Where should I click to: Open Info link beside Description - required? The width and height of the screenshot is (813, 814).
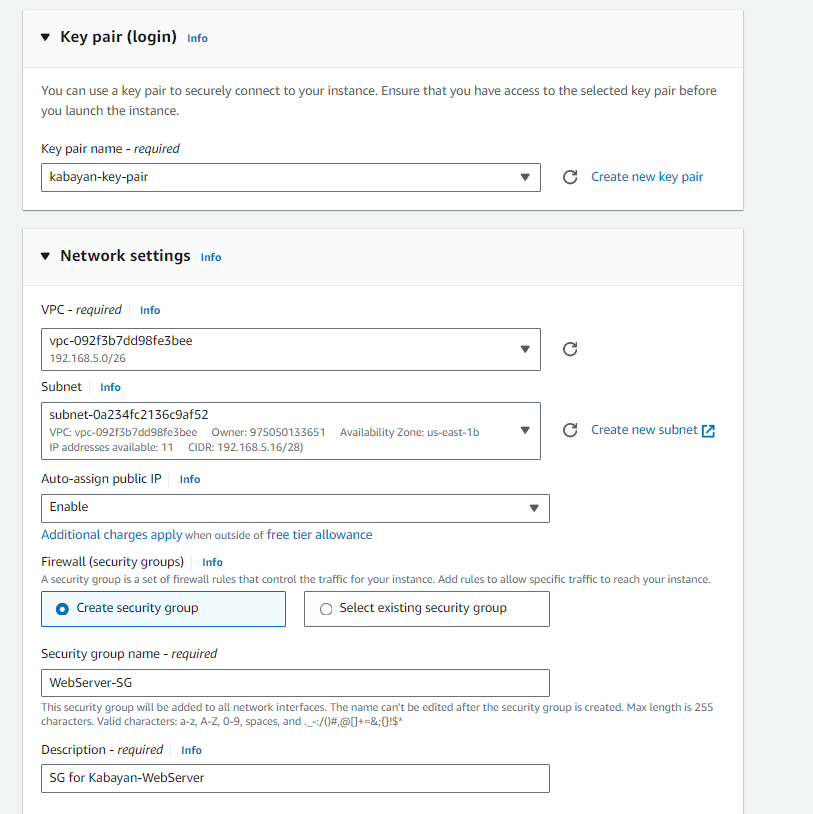tap(191, 751)
